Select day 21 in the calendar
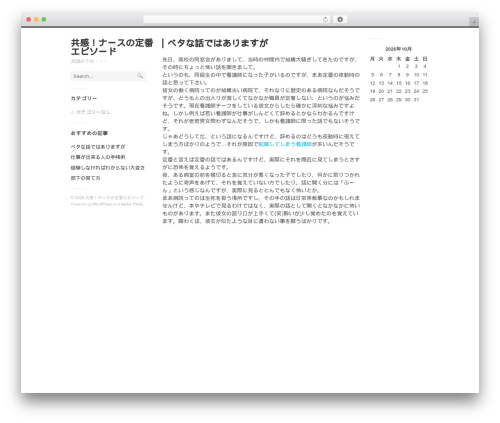 390,91
